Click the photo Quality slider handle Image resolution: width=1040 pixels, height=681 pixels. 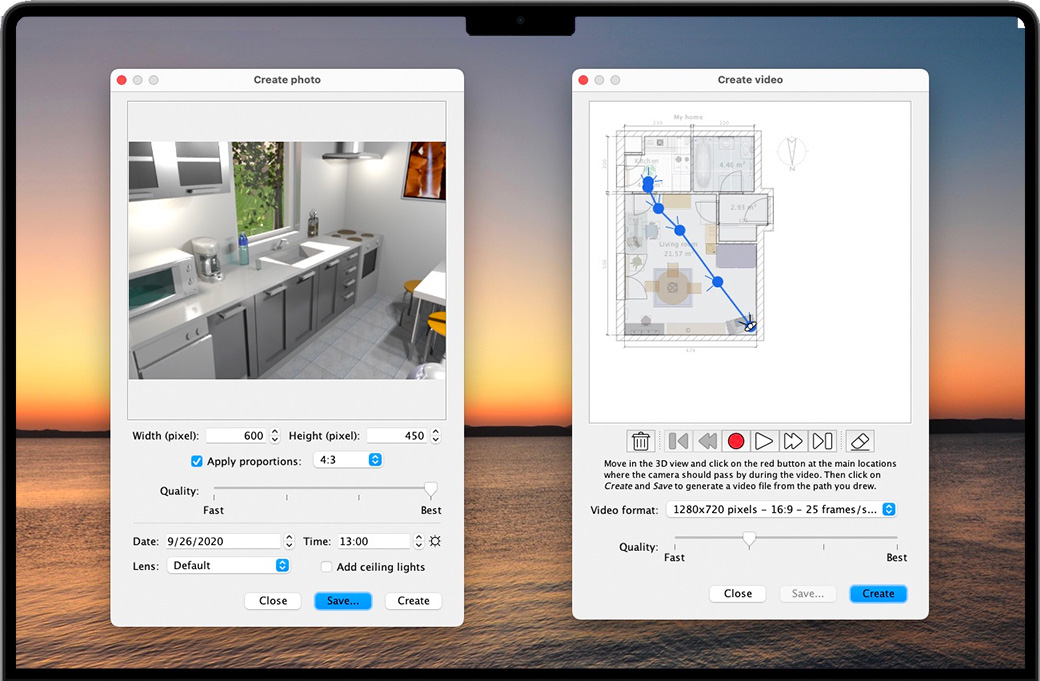431,489
